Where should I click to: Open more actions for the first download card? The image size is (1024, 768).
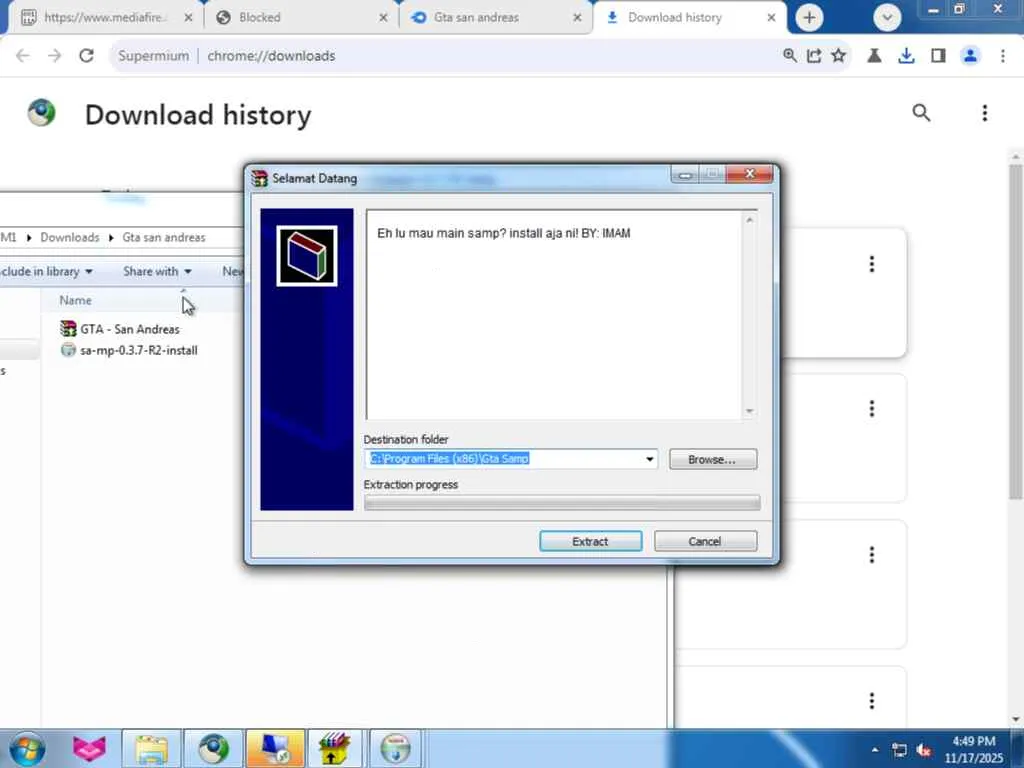click(x=872, y=264)
